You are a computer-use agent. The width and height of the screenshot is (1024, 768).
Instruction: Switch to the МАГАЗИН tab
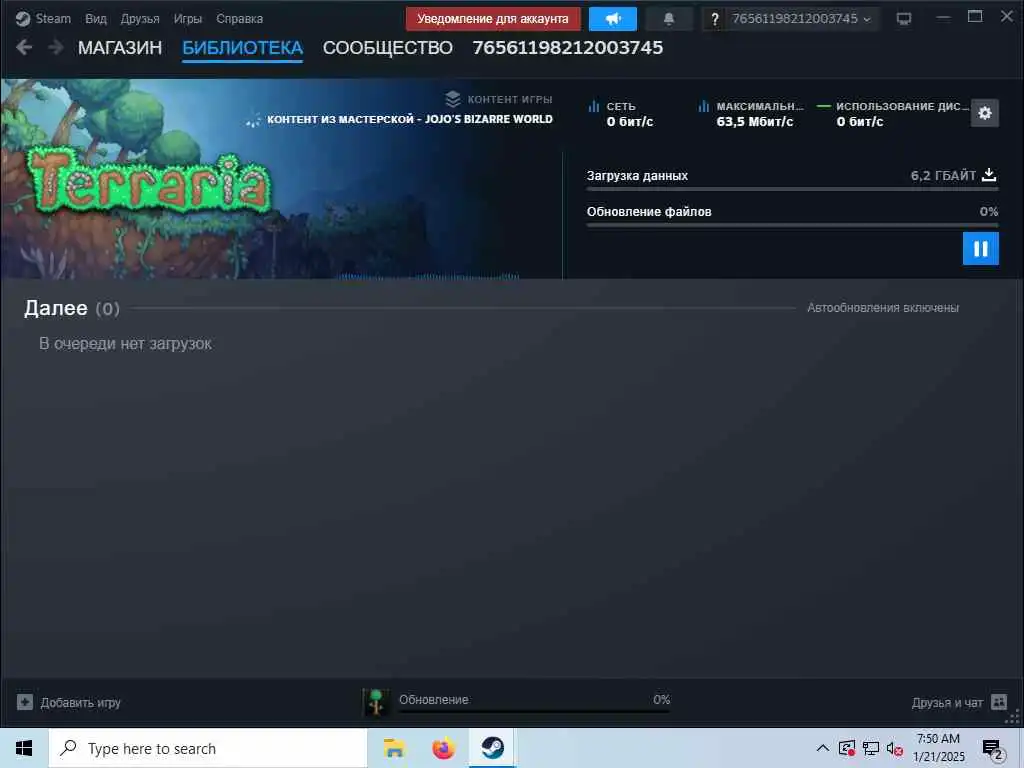click(120, 48)
